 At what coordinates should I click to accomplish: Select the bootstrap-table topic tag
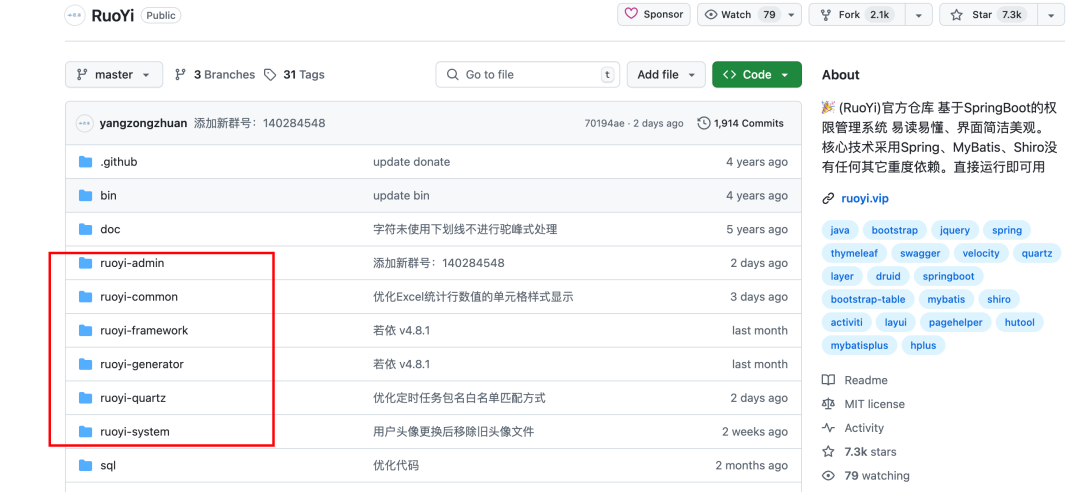click(868, 300)
